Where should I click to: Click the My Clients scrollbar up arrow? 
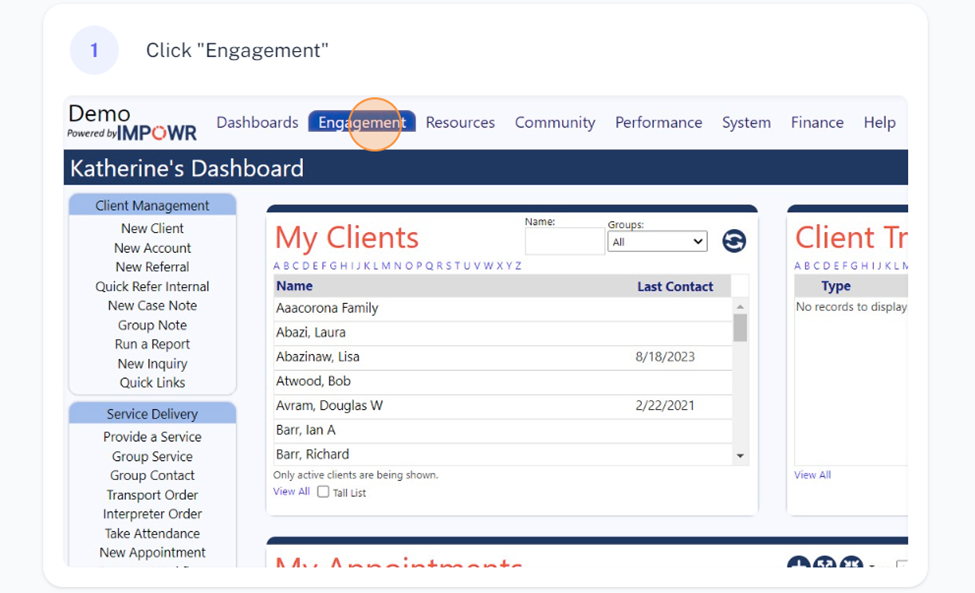click(740, 306)
